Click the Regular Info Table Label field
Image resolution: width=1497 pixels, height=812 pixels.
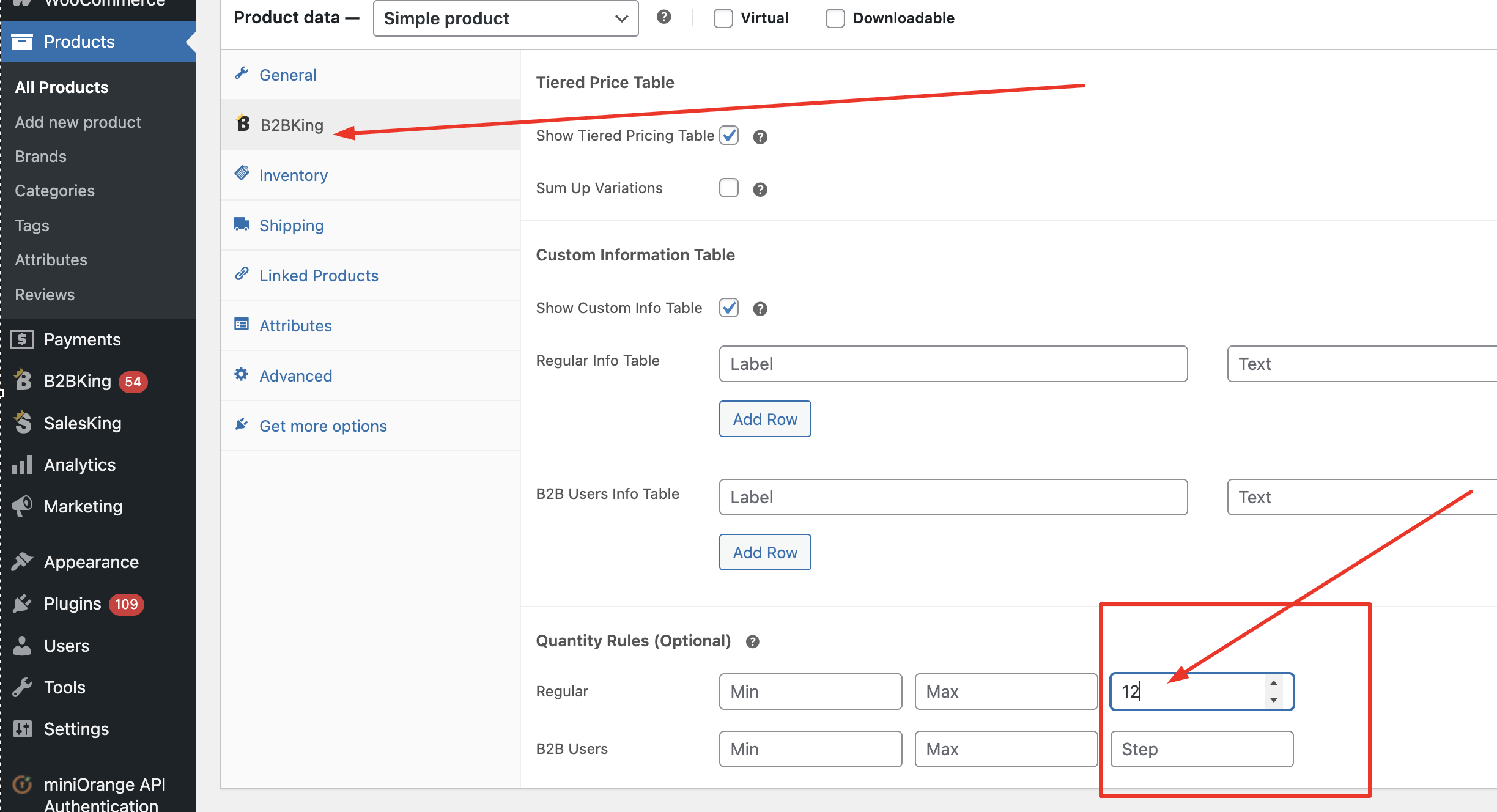click(x=953, y=364)
